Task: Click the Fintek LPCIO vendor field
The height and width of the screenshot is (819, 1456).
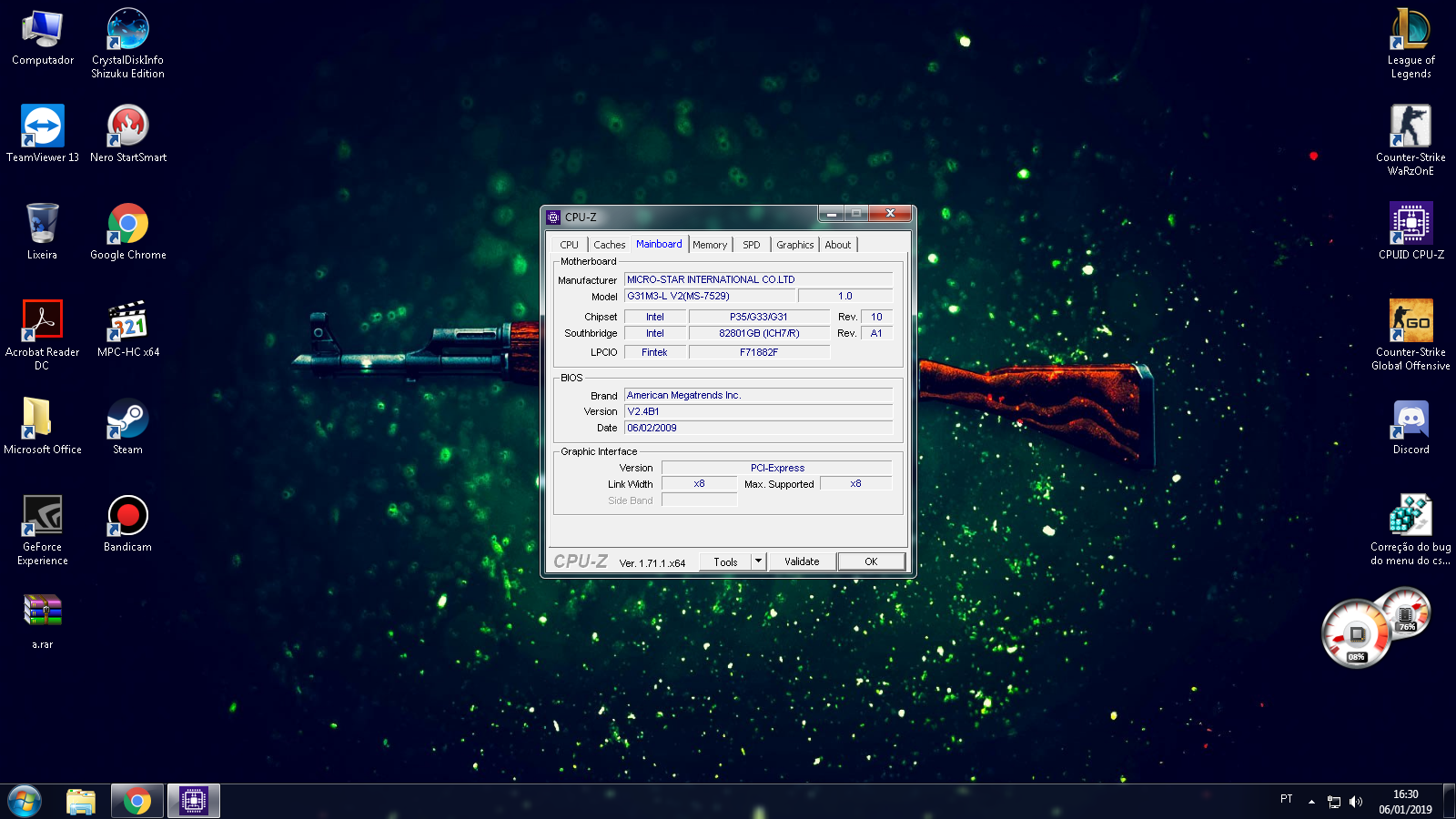Action: (x=654, y=352)
